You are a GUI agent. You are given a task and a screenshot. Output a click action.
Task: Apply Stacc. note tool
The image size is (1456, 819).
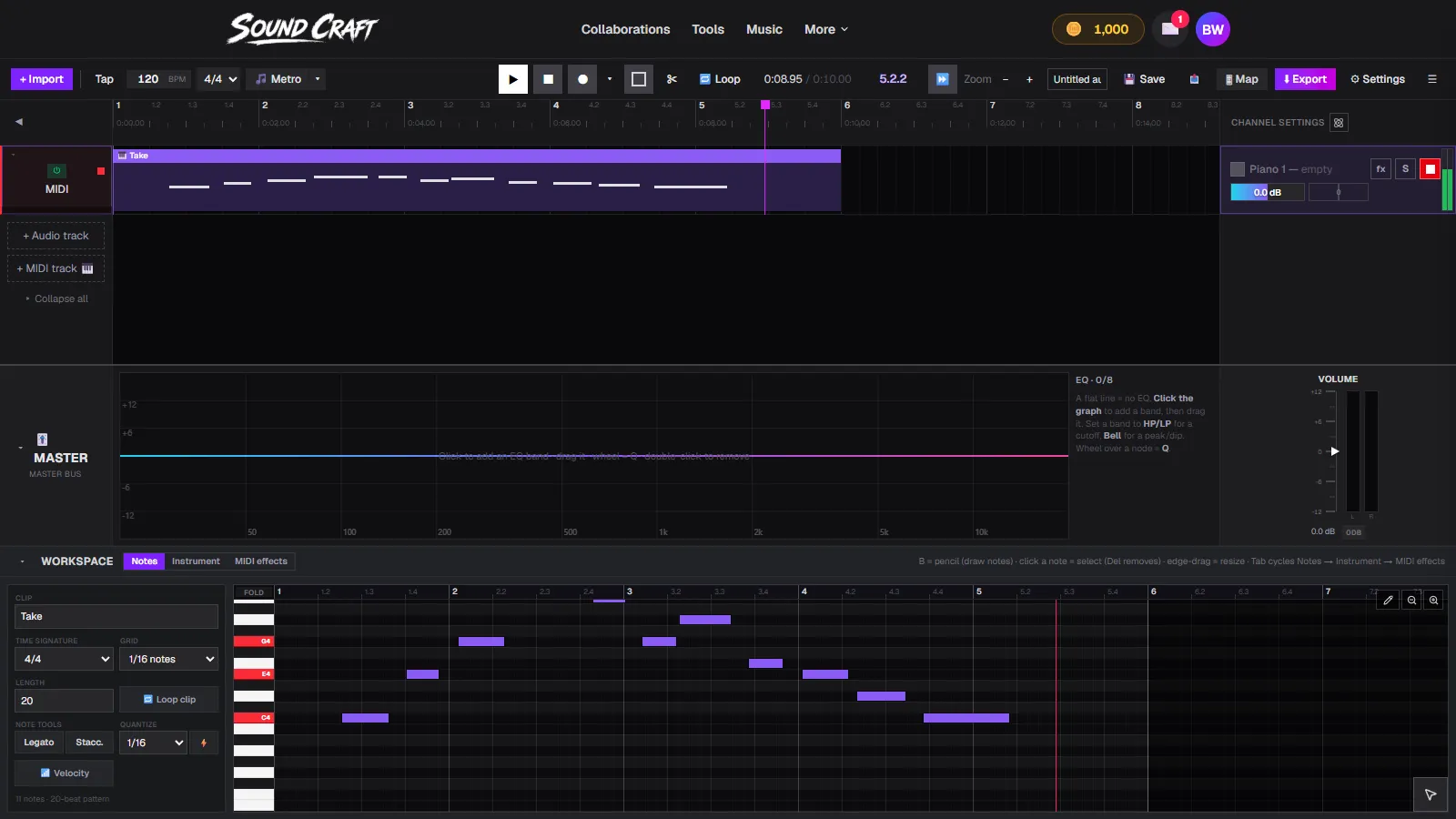tap(89, 743)
